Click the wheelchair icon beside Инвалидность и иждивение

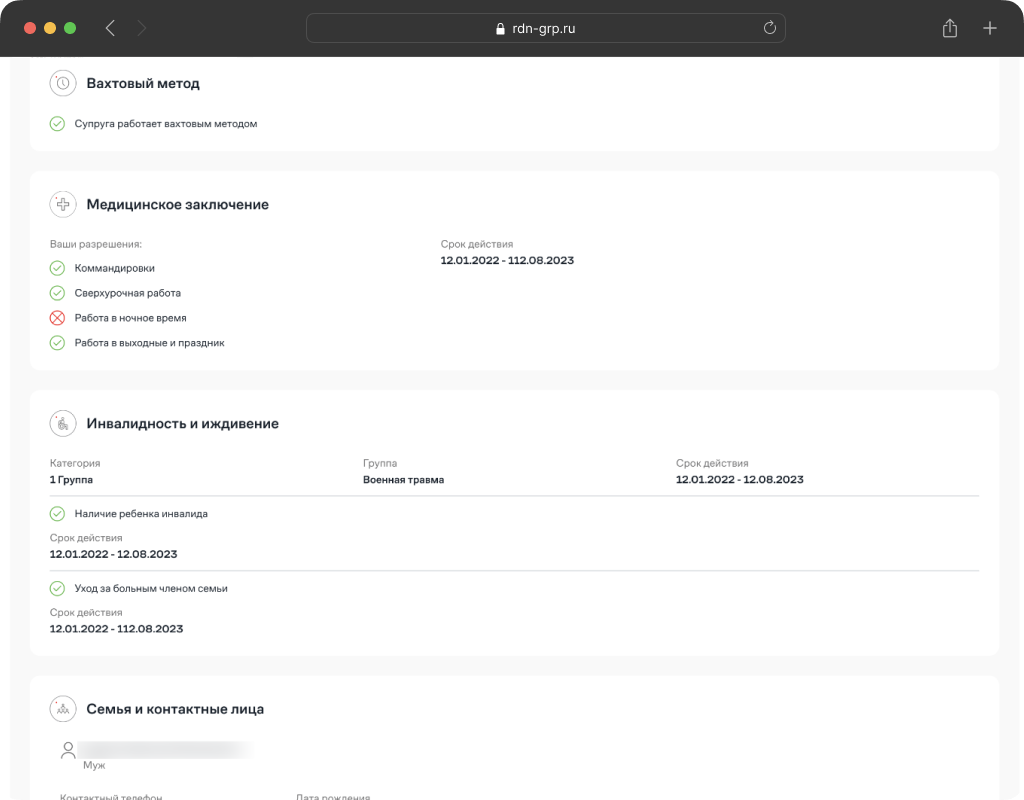(x=63, y=423)
